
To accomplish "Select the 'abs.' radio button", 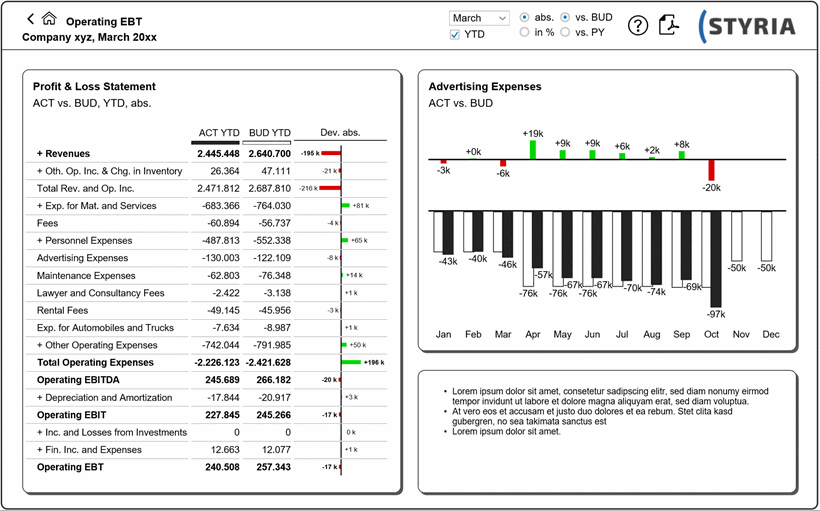I will tap(525, 18).
